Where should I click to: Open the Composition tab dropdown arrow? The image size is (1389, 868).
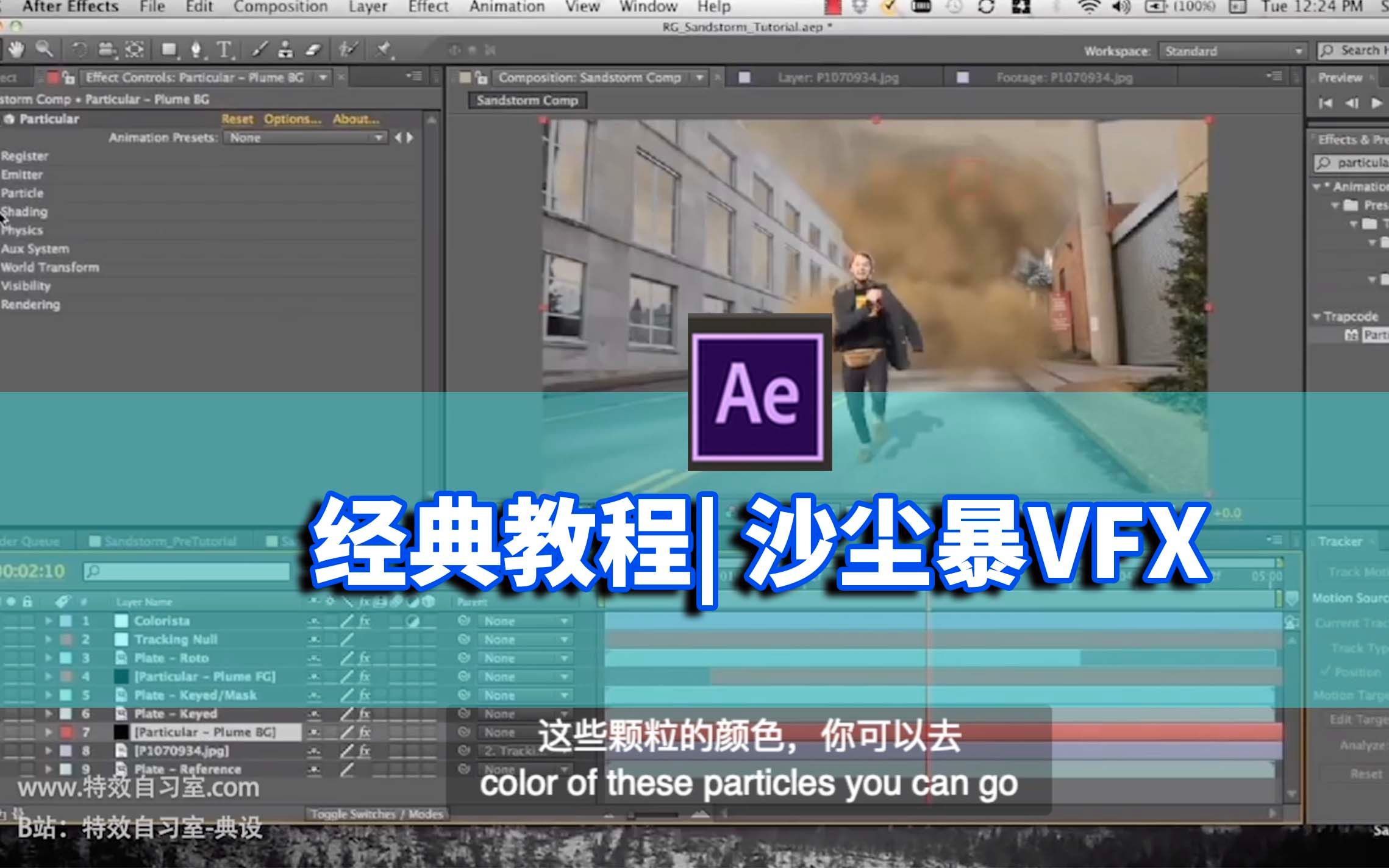pos(699,77)
